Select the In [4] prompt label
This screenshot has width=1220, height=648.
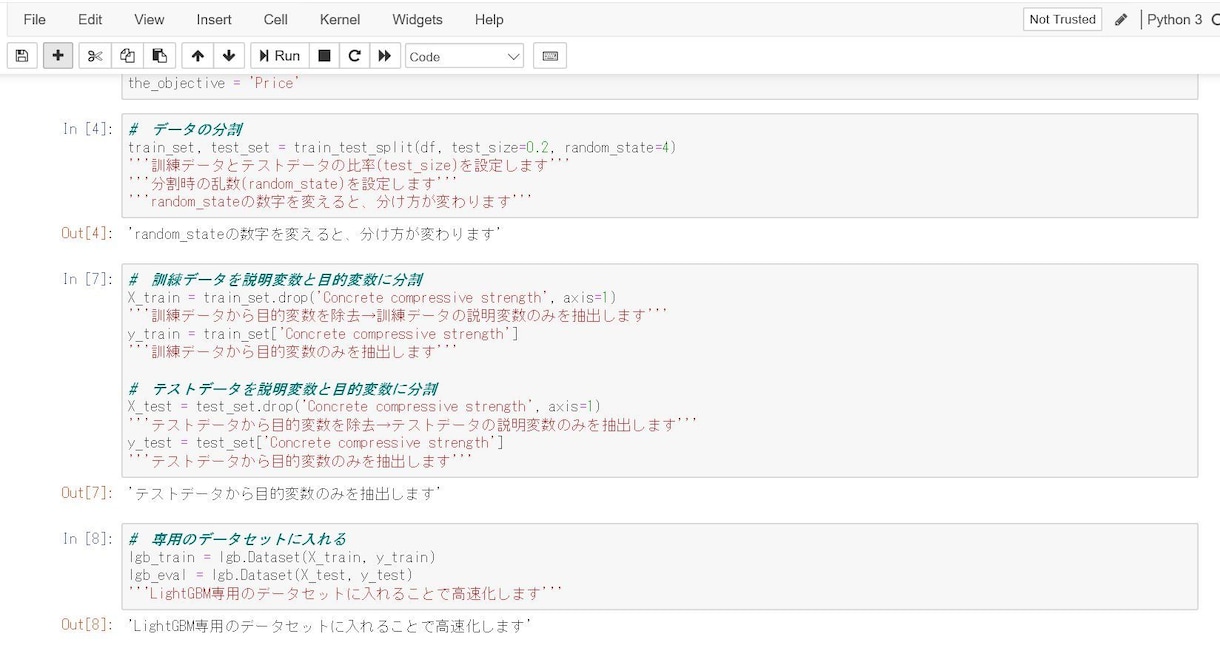(x=88, y=129)
